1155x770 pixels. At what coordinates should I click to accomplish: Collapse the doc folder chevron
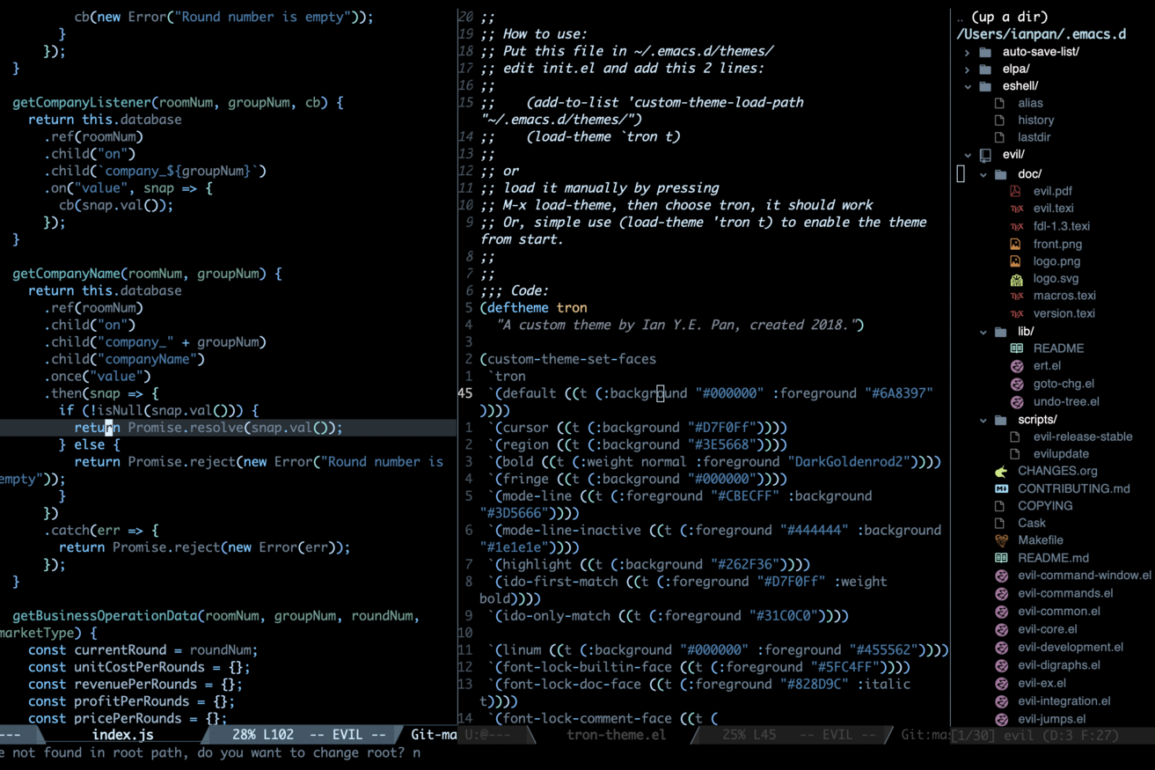tap(983, 175)
